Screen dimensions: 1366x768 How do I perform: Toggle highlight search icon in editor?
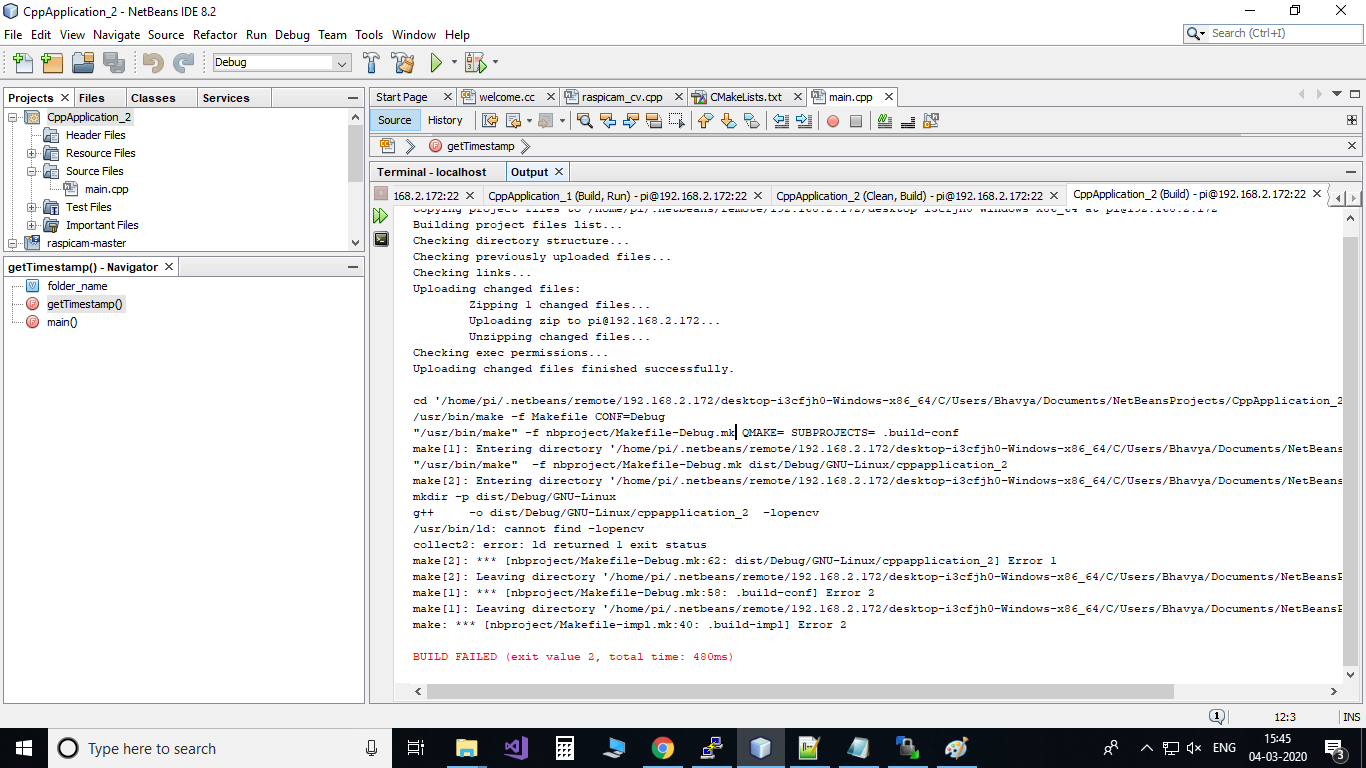pyautogui.click(x=654, y=121)
